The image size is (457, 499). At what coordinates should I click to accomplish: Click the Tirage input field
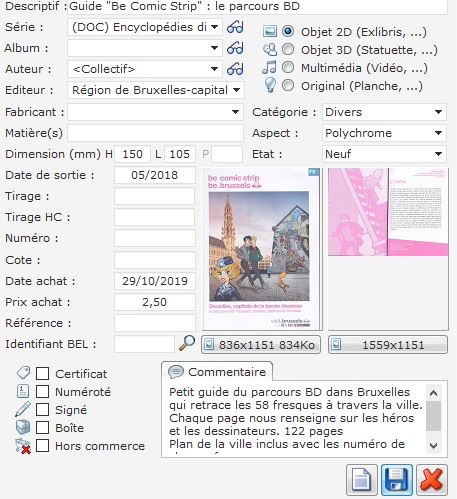tap(155, 196)
